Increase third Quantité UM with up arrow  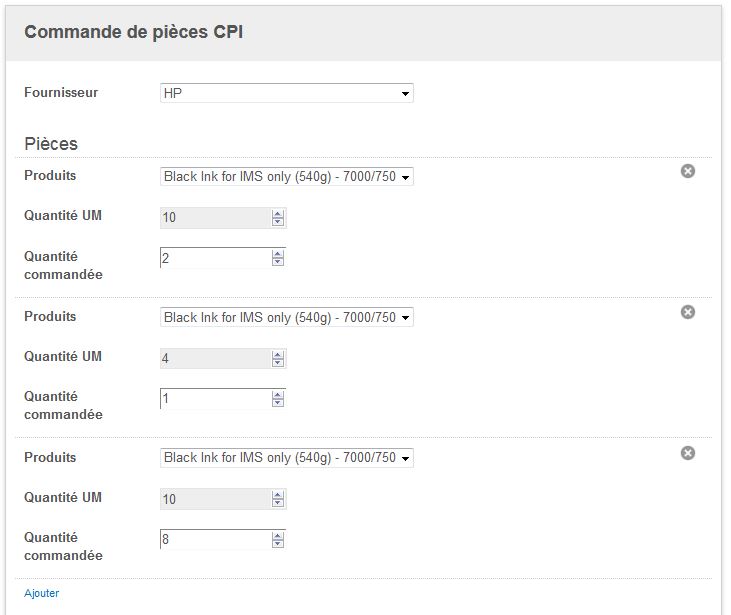(x=278, y=494)
